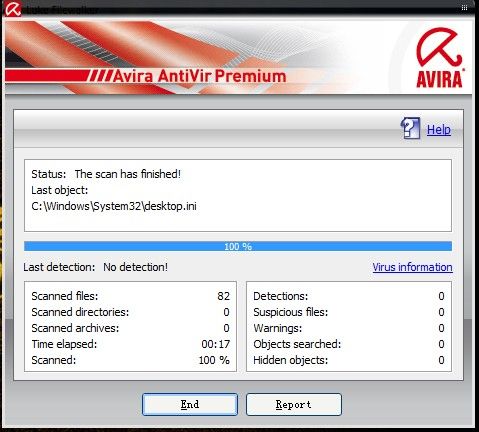Click the small grid icon in title bar corner
The width and height of the screenshot is (479, 432).
pyautogui.click(x=464, y=8)
